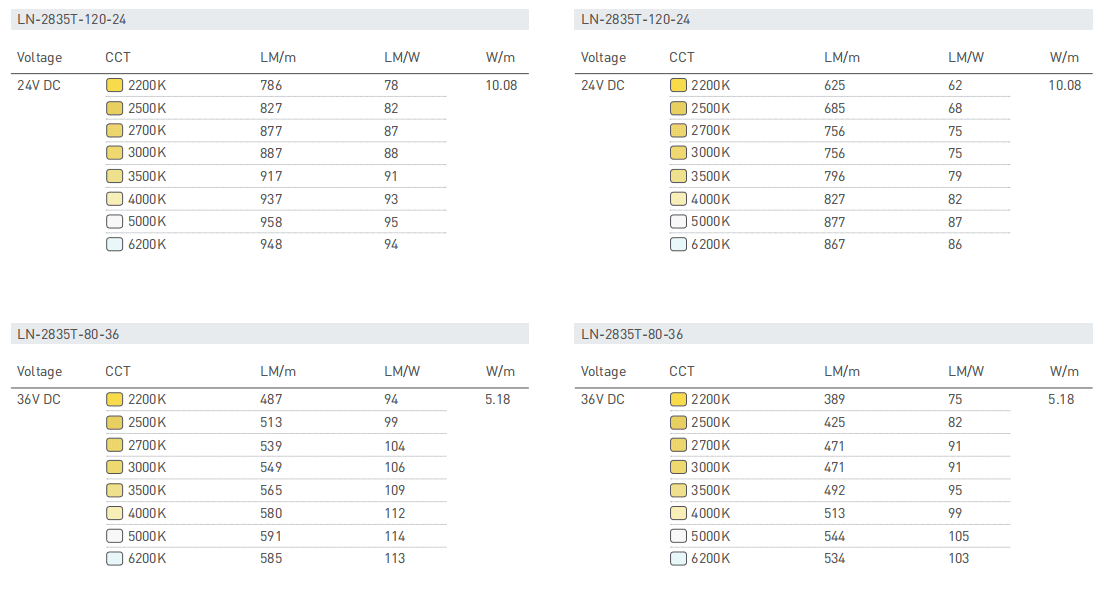Viewport: 1110px width, 605px height.
Task: Pick the 2200K swatch in the 487 LM/m row
Action: click(114, 400)
